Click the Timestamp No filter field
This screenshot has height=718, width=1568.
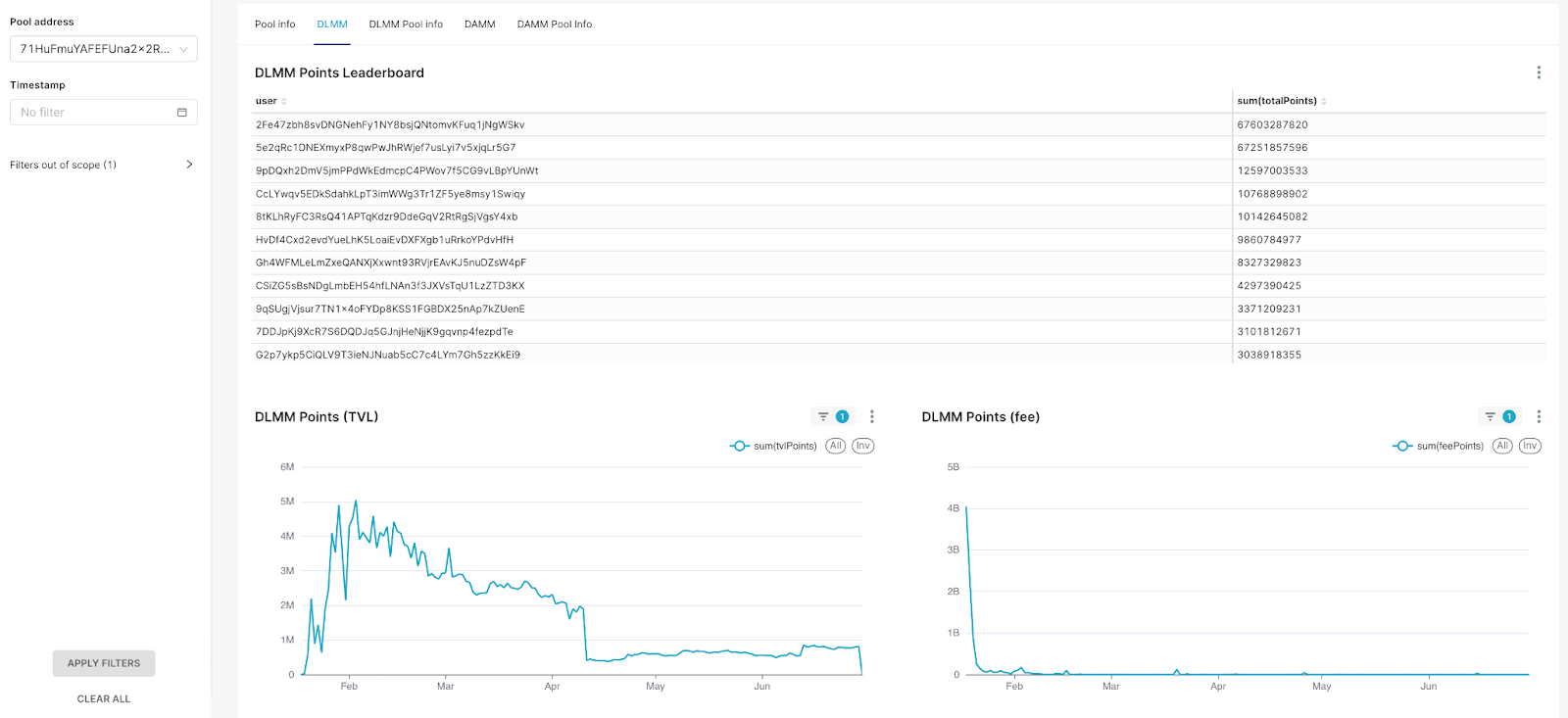click(93, 113)
